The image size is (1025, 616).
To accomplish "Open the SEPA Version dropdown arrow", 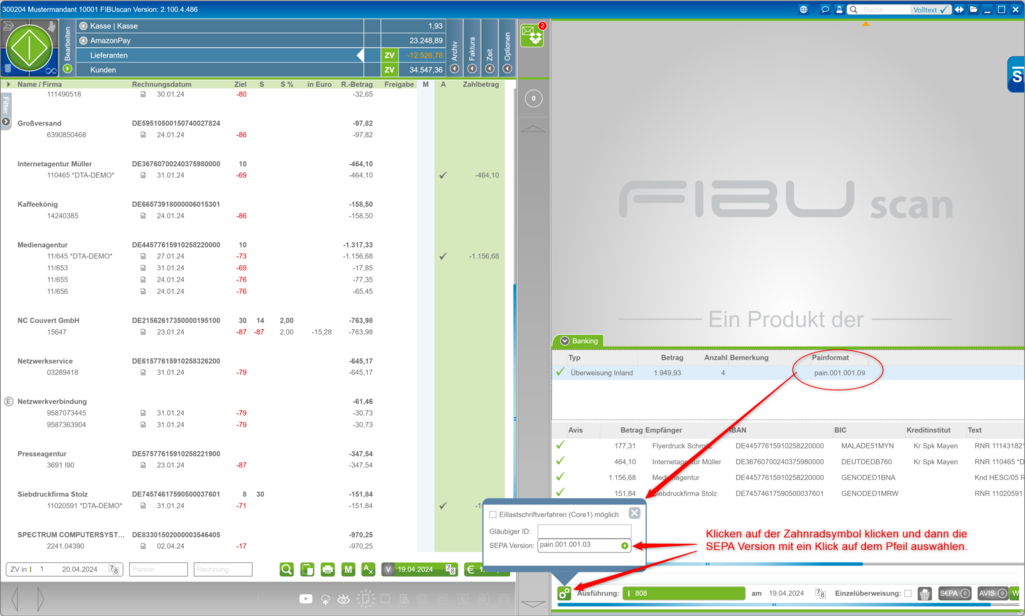I will tap(624, 545).
